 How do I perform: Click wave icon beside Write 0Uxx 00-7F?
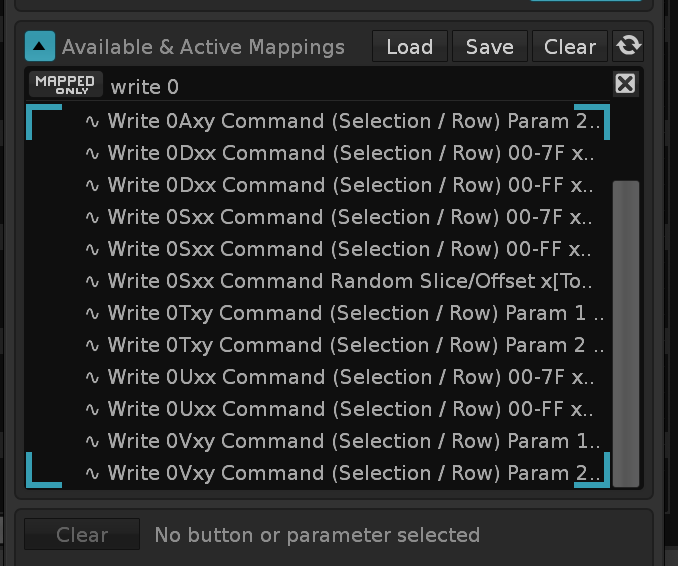(x=92, y=377)
